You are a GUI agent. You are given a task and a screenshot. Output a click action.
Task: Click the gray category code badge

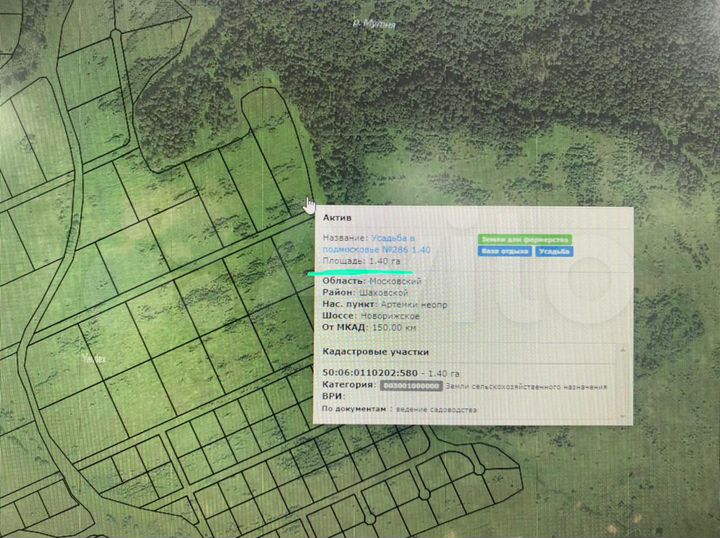[x=410, y=386]
